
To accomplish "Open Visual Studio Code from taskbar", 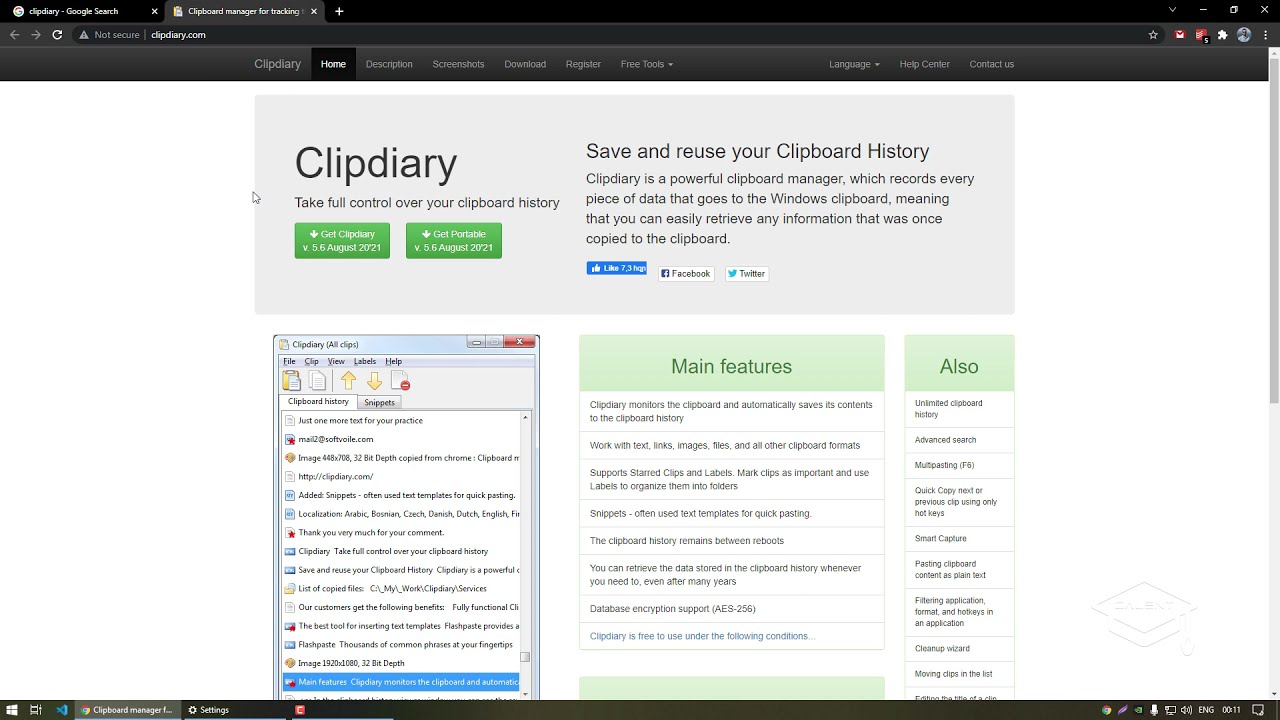I will pyautogui.click(x=62, y=710).
